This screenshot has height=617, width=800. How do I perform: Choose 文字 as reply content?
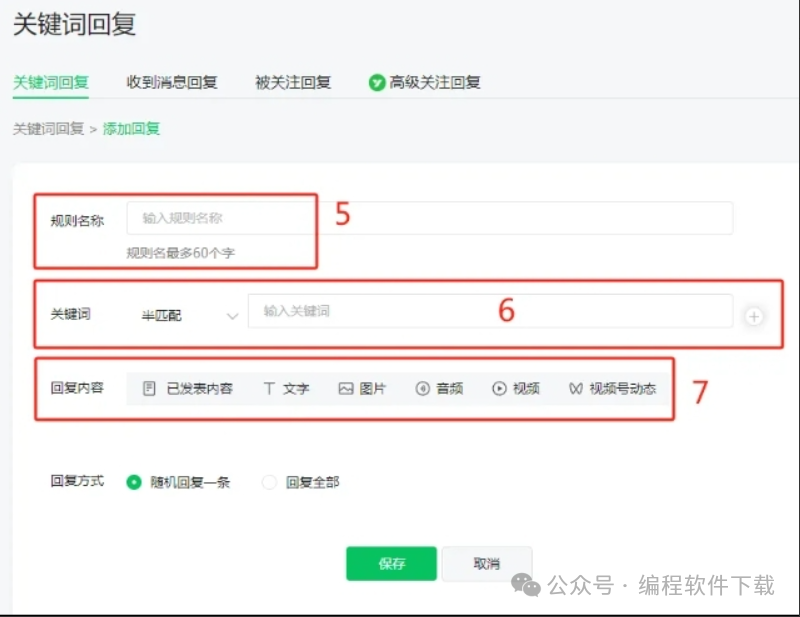(x=286, y=389)
